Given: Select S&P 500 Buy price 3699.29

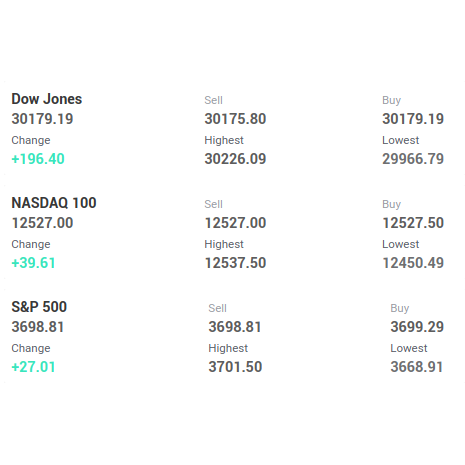Looking at the screenshot, I should 417,327.
